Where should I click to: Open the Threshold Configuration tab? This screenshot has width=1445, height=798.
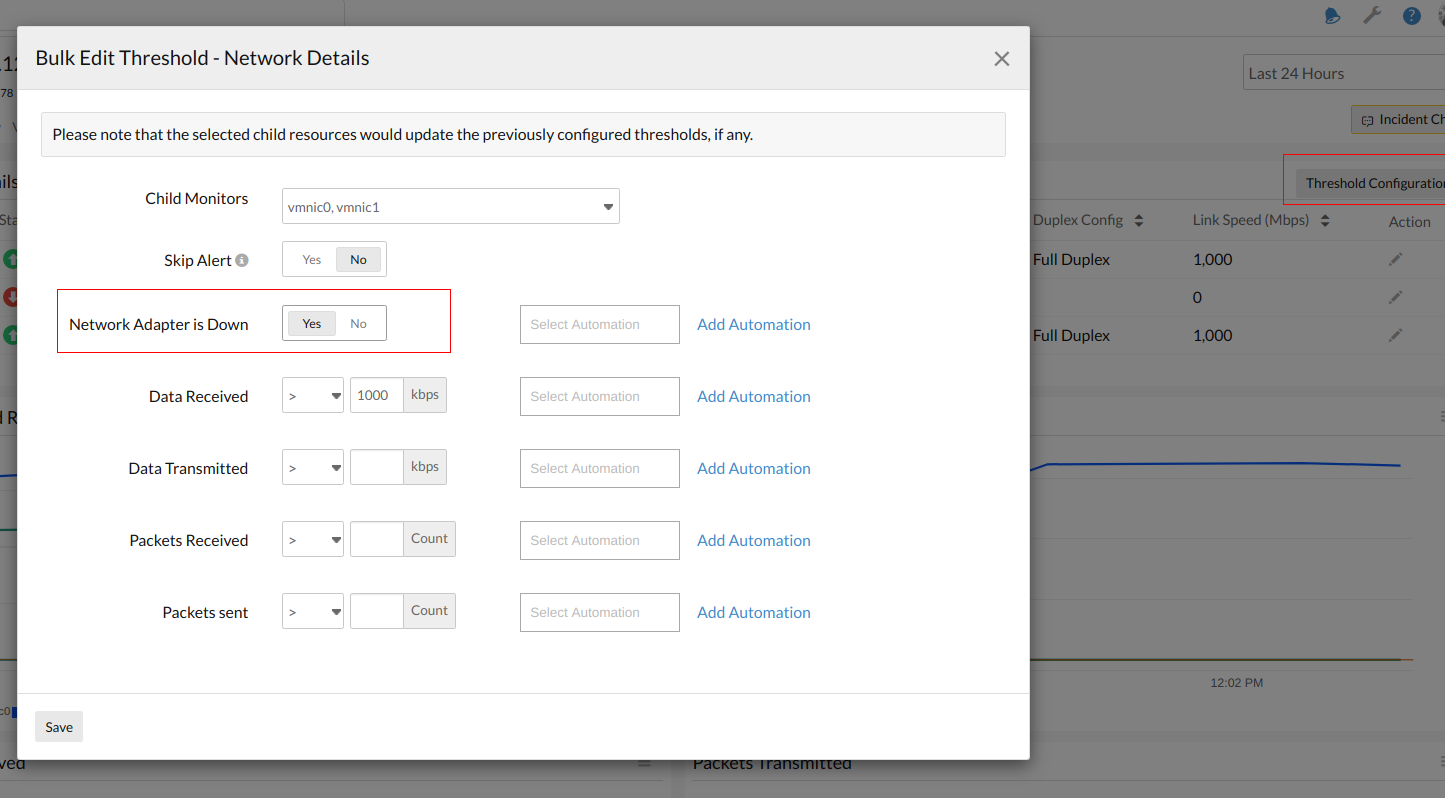1372,183
